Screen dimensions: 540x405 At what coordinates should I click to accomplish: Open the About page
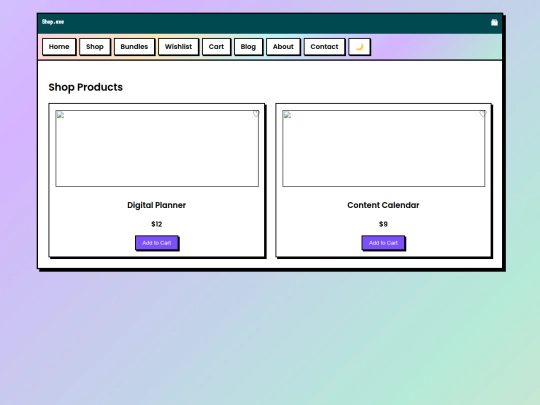pos(283,47)
